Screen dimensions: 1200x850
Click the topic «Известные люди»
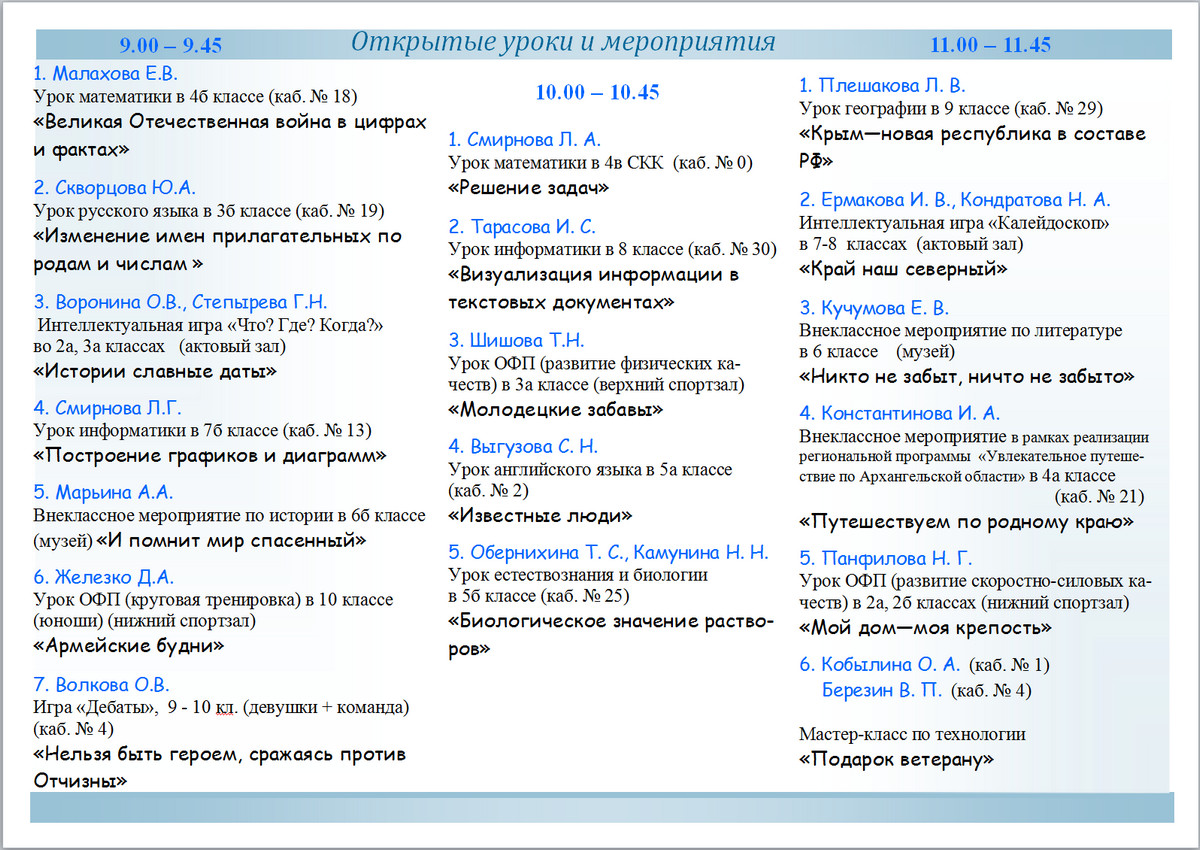541,516
